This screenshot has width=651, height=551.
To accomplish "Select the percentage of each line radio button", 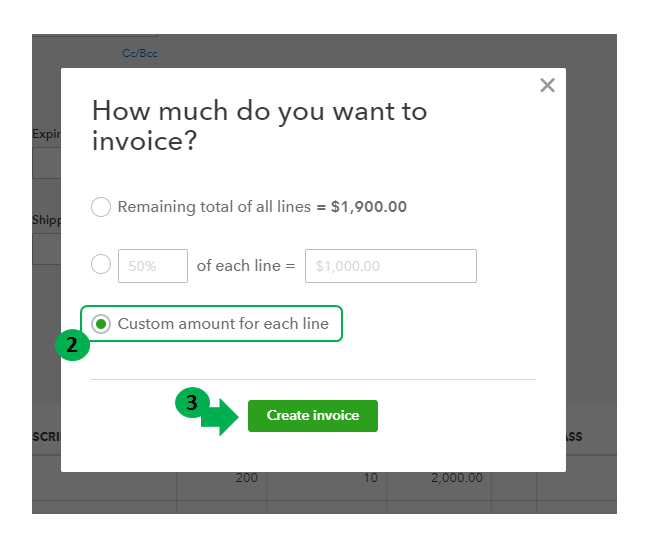I will 101,265.
